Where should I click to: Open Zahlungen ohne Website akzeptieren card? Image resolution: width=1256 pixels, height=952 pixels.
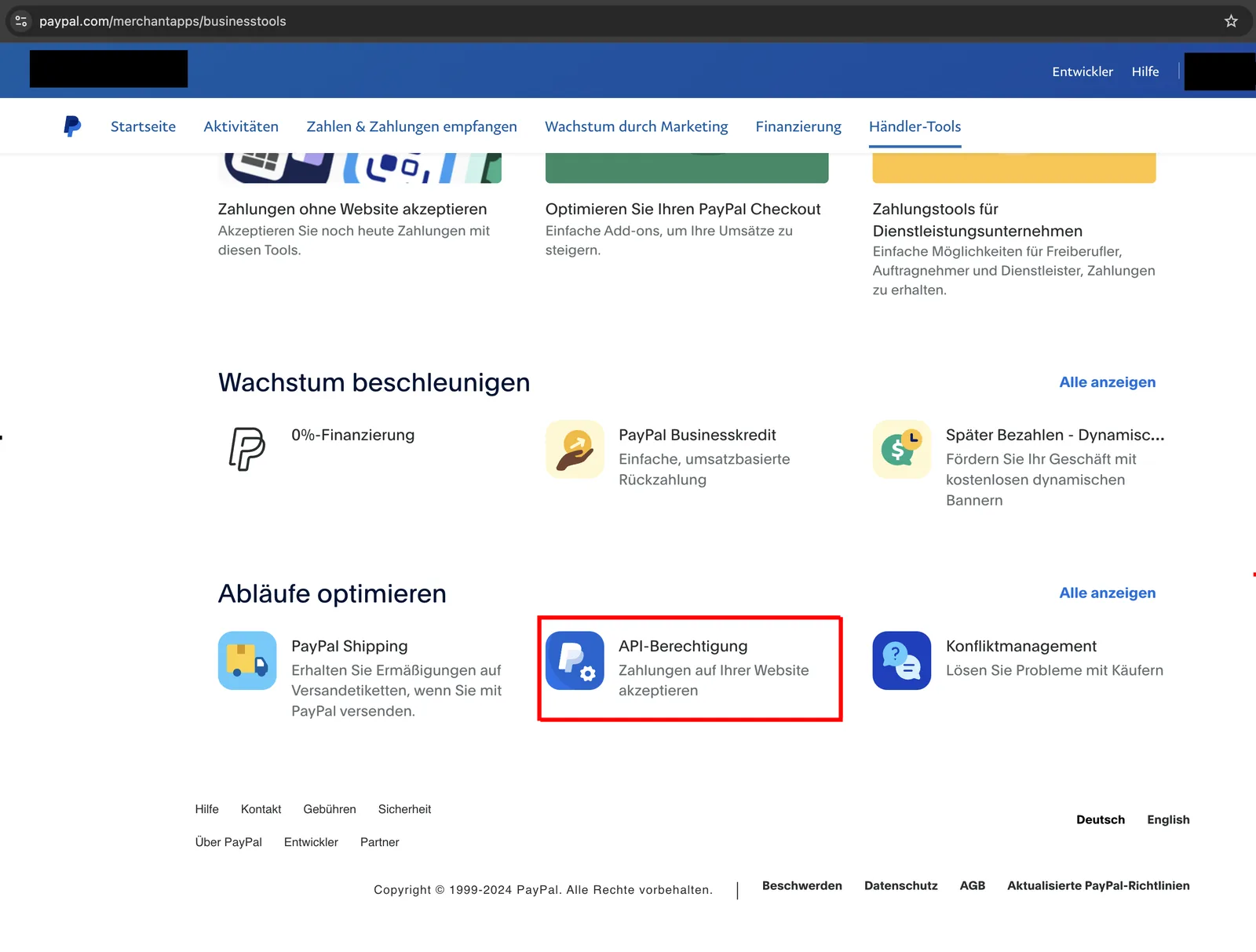pos(352,210)
